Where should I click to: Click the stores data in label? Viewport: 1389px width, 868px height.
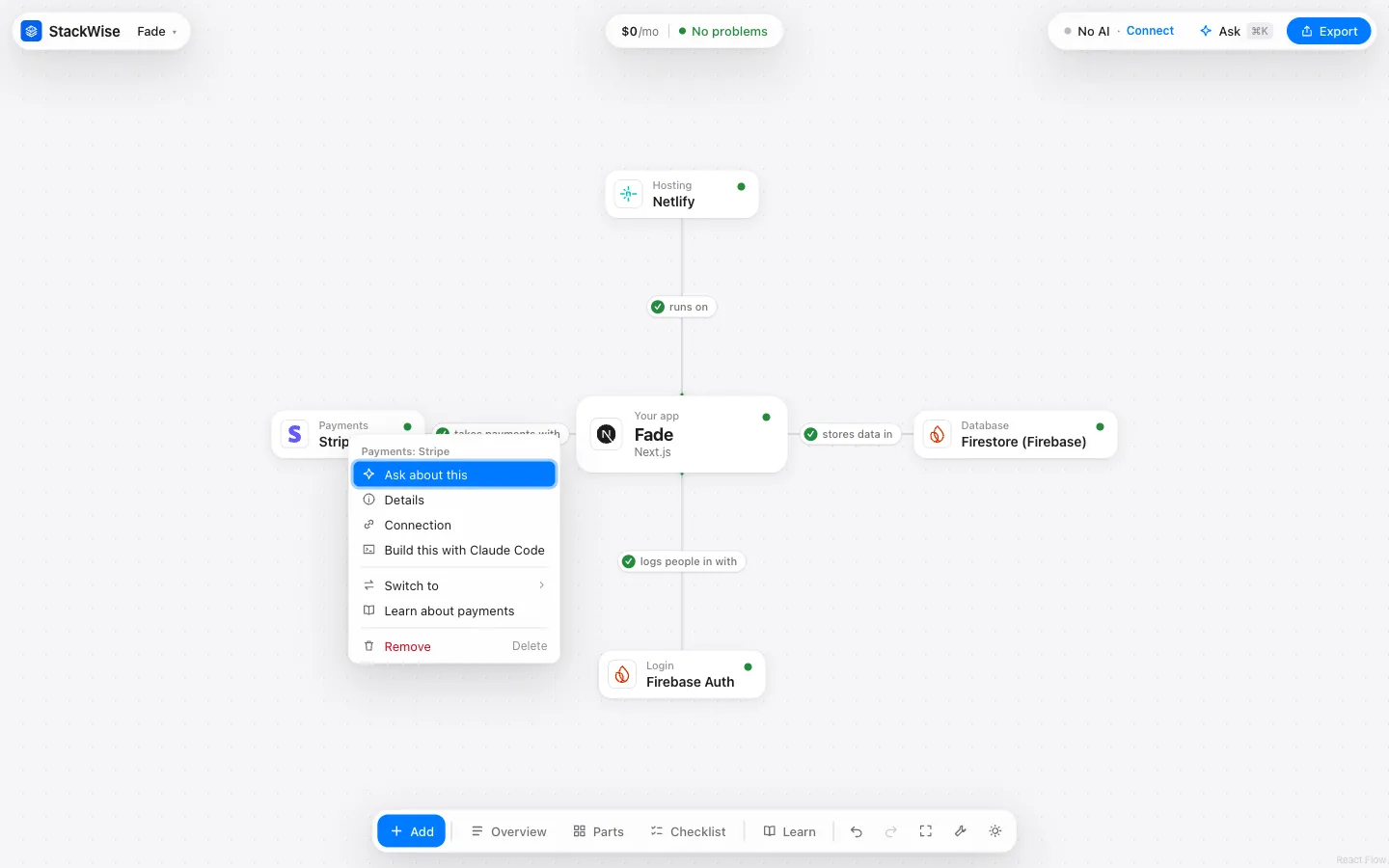[x=850, y=434]
